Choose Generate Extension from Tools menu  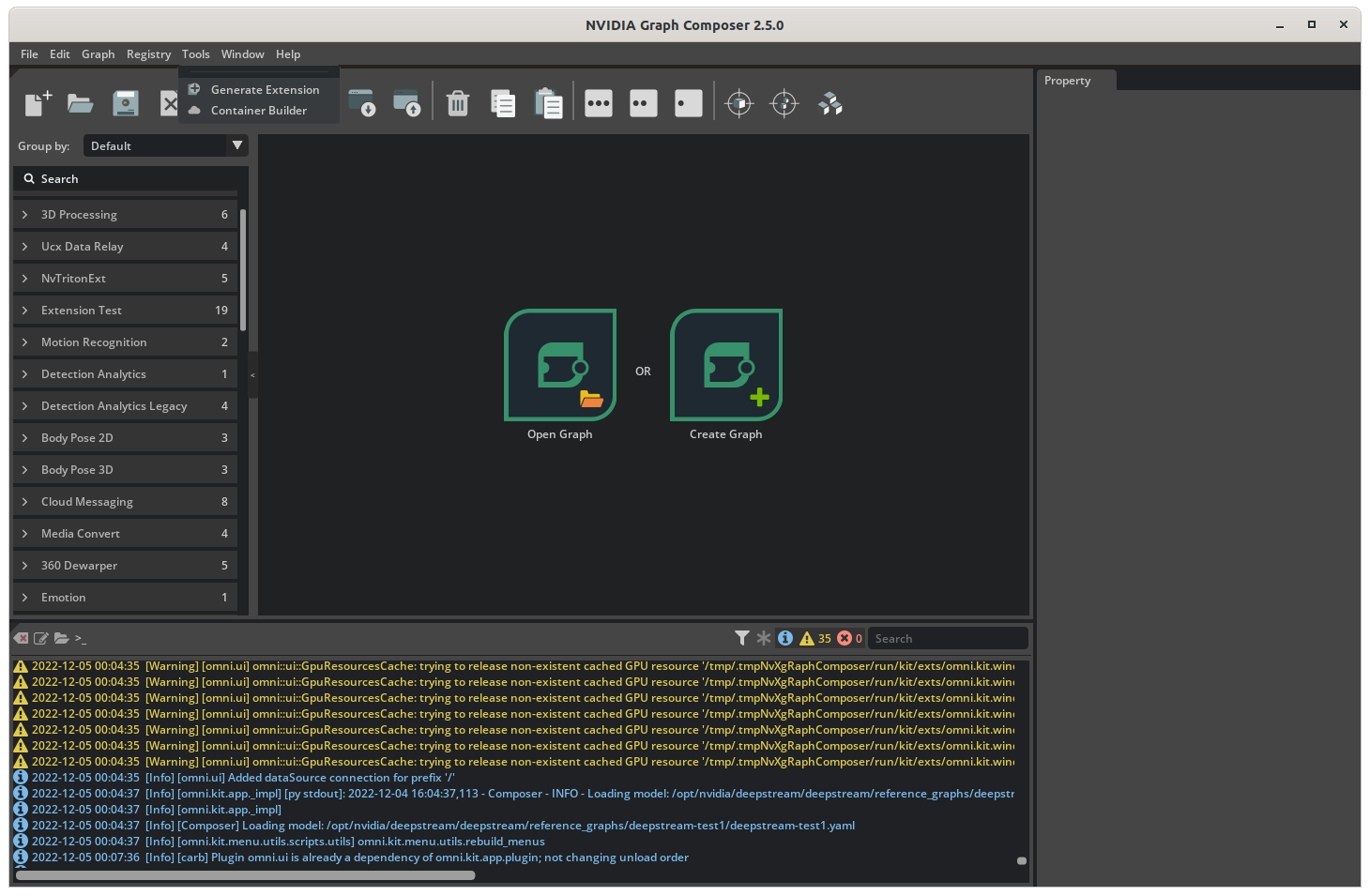coord(259,90)
